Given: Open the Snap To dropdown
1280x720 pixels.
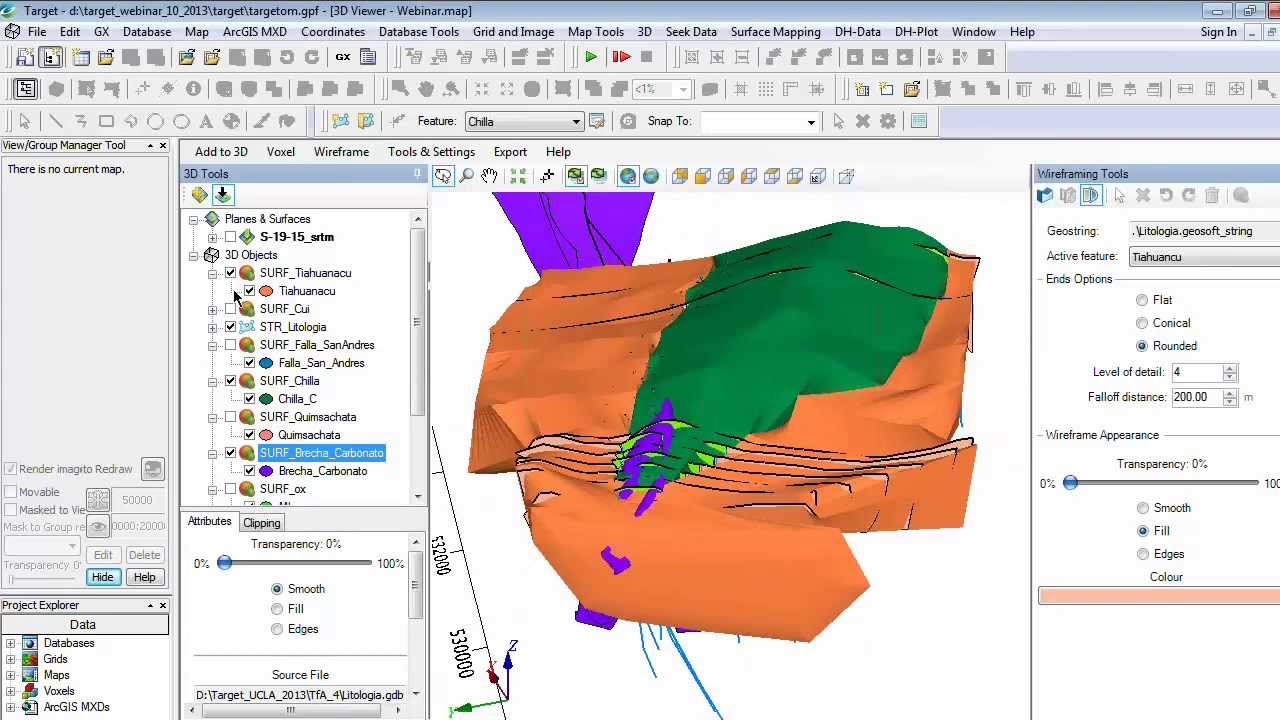Looking at the screenshot, I should click(758, 122).
